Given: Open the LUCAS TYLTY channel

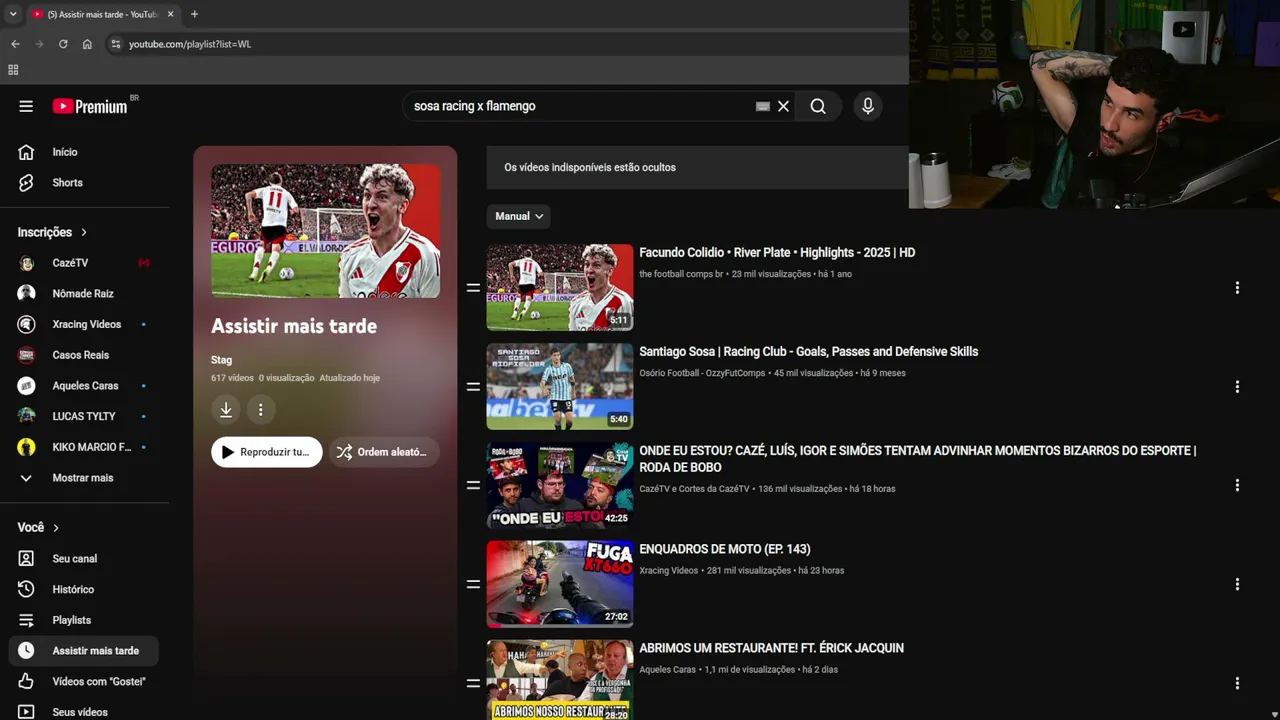Looking at the screenshot, I should 83,416.
